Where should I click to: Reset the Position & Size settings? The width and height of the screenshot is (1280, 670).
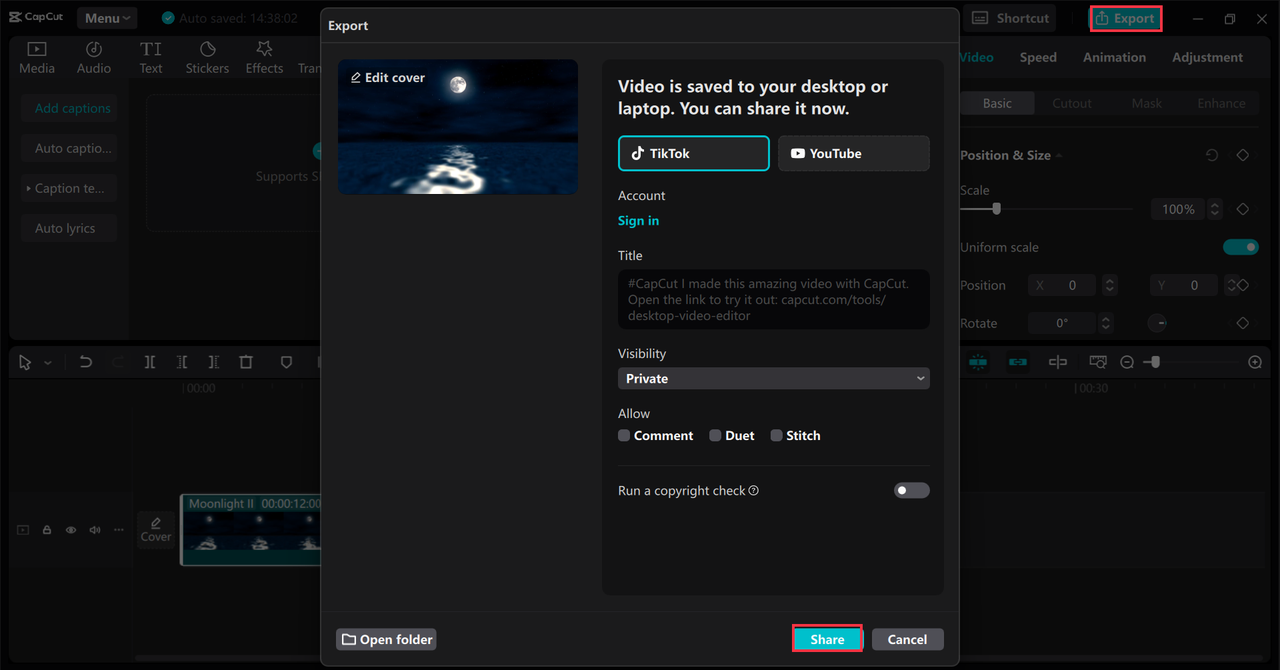1212,155
